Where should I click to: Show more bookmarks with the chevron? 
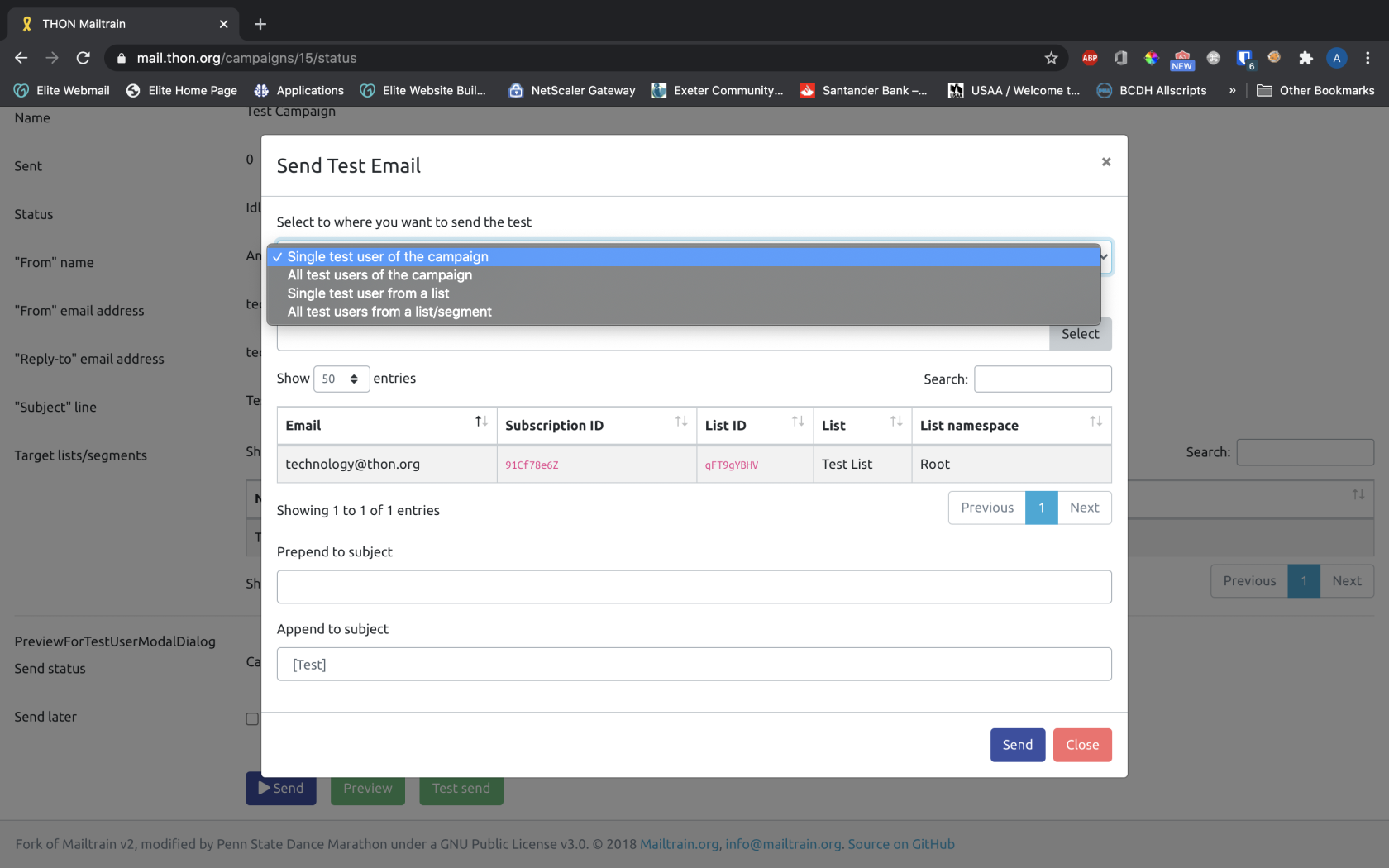coord(1232,90)
